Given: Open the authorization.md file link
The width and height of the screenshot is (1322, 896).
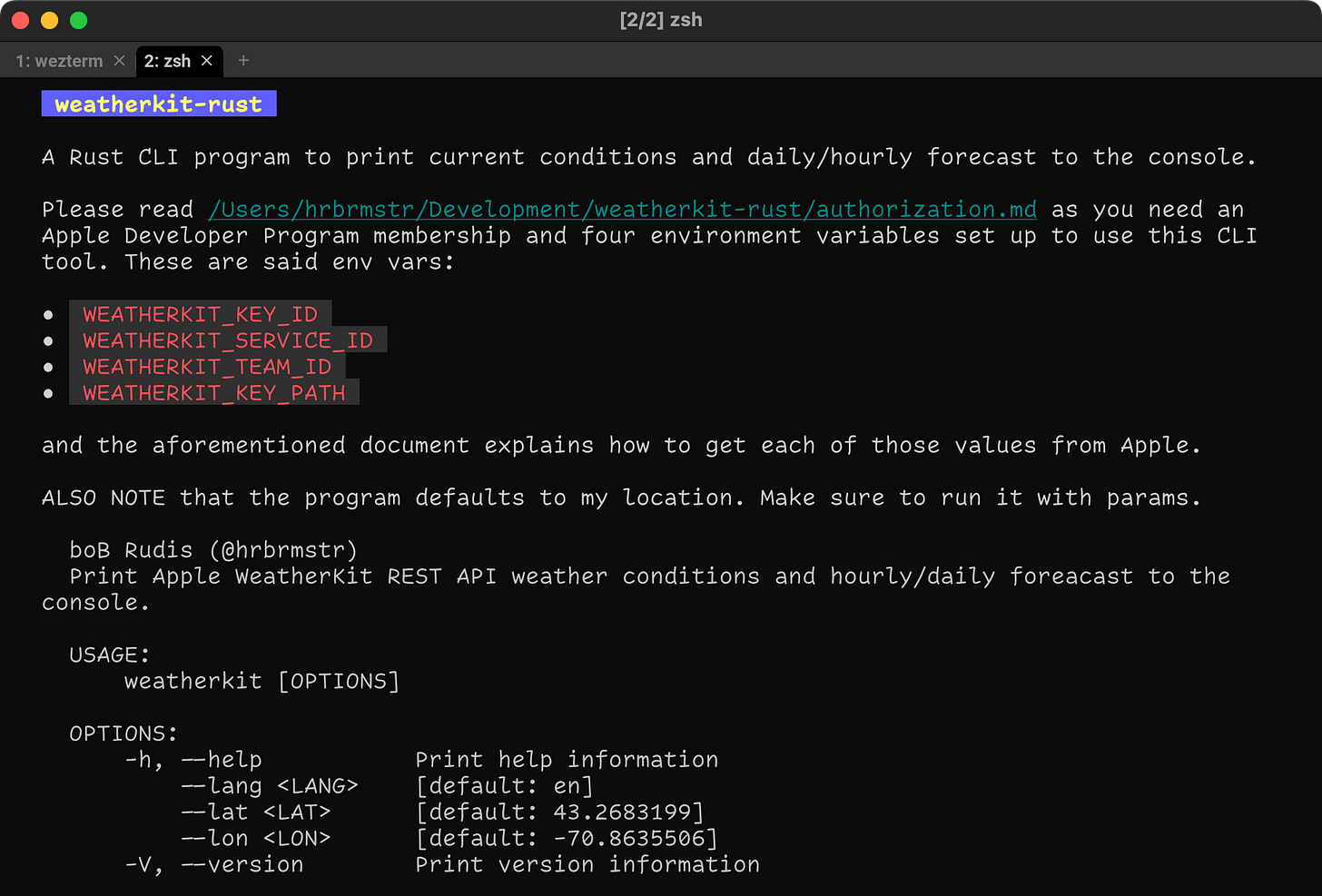Looking at the screenshot, I should point(622,210).
